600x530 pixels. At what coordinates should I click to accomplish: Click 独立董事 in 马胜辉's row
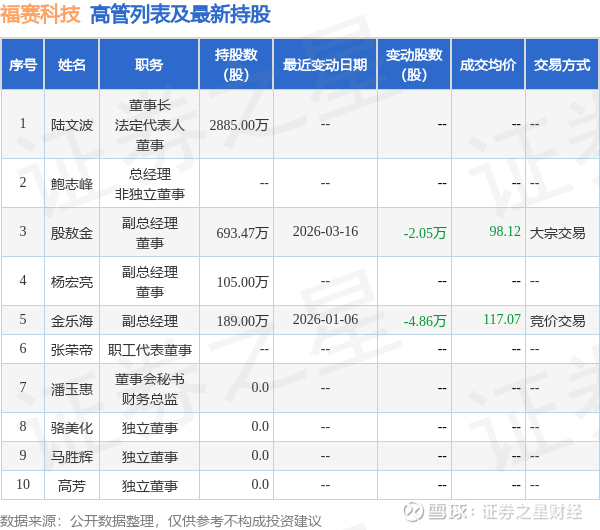pos(149,457)
